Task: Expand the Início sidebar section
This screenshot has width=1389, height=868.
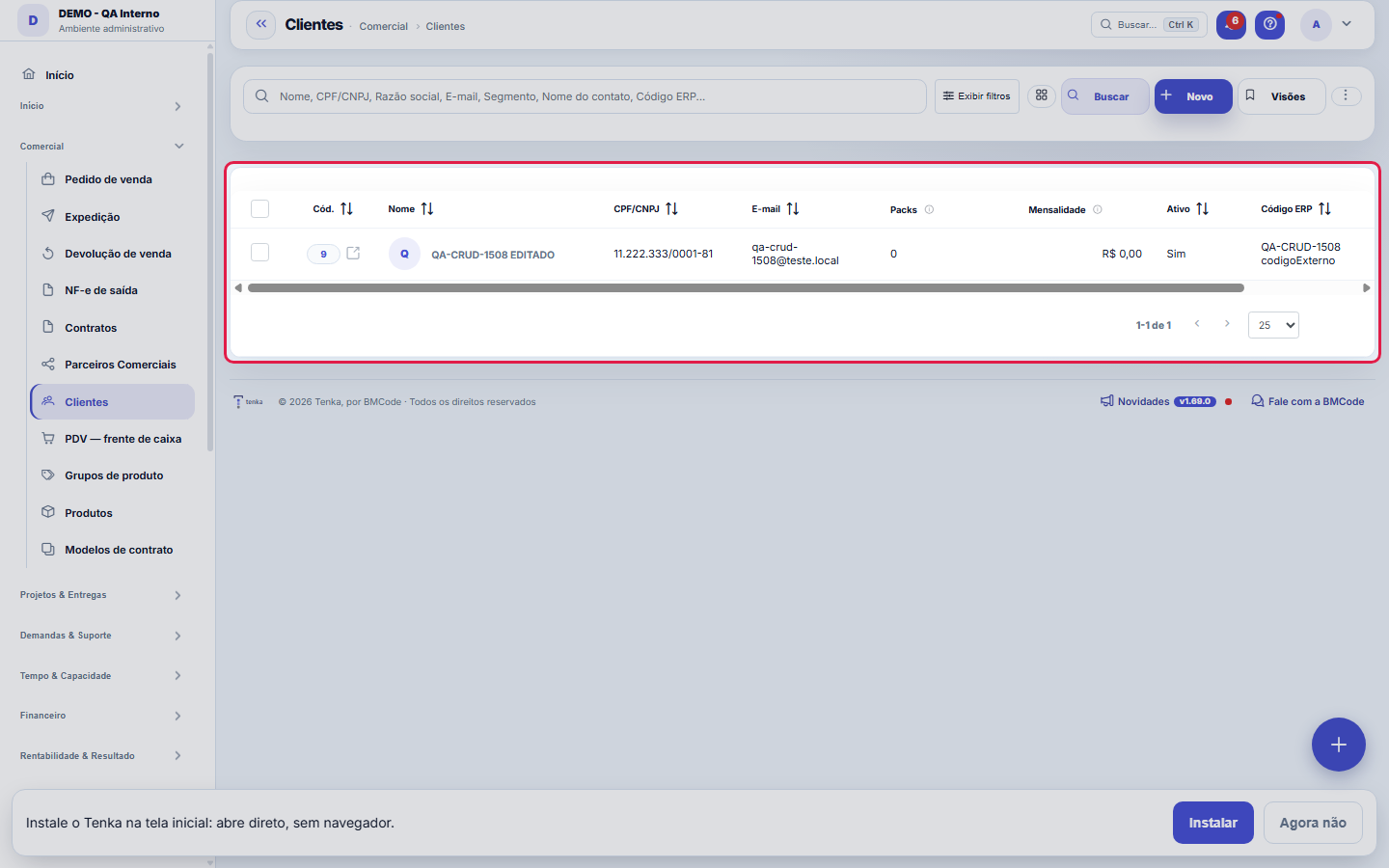Action: [100, 106]
